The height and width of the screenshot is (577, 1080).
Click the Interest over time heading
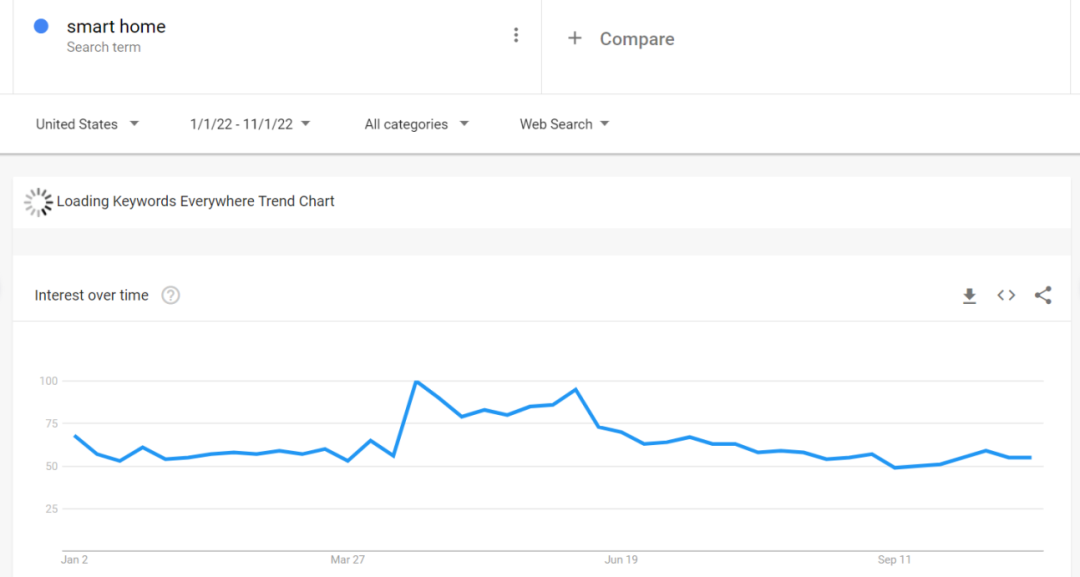click(x=91, y=295)
